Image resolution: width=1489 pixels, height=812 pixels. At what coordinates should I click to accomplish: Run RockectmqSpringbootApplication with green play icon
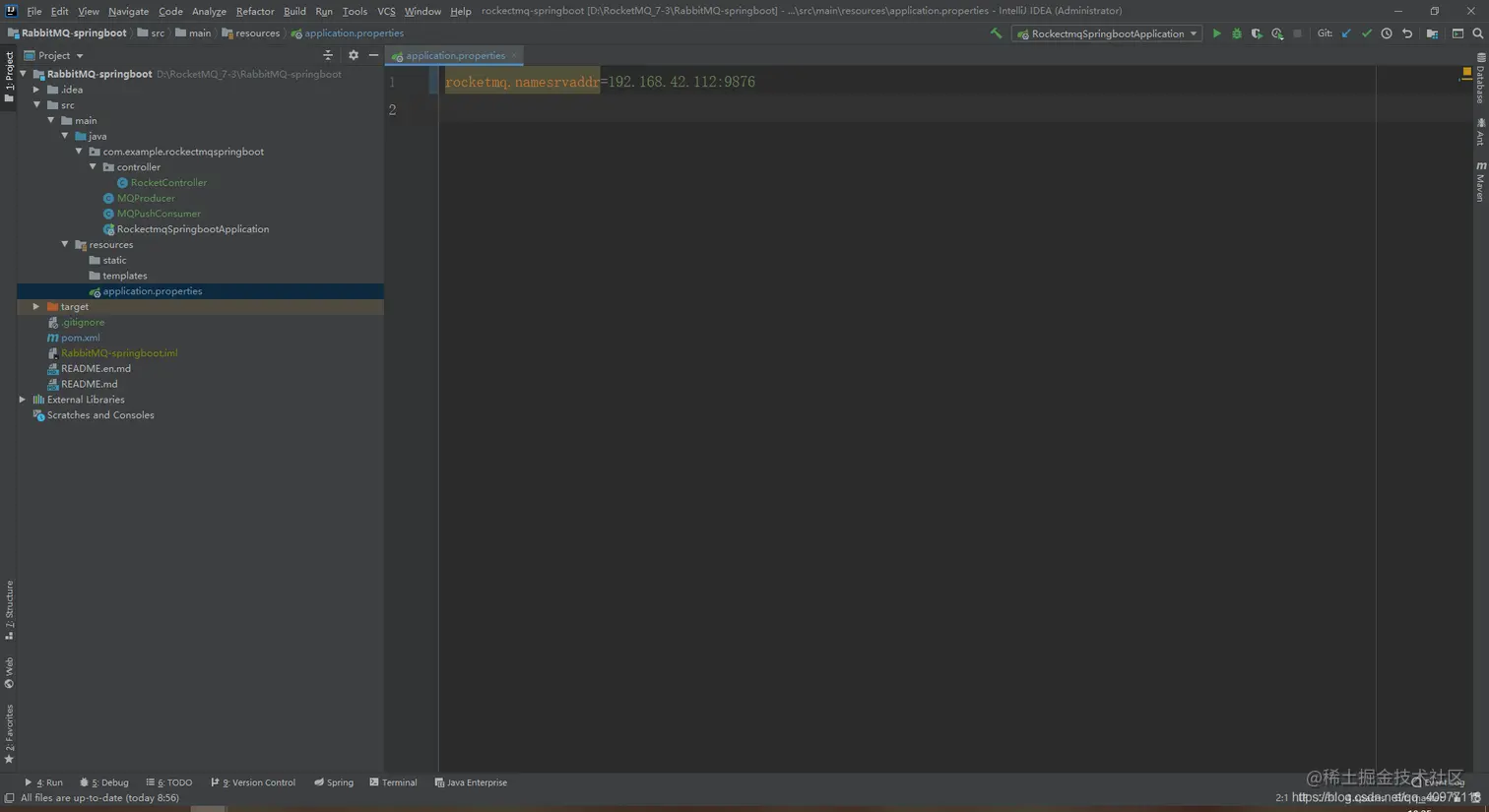pyautogui.click(x=1217, y=33)
